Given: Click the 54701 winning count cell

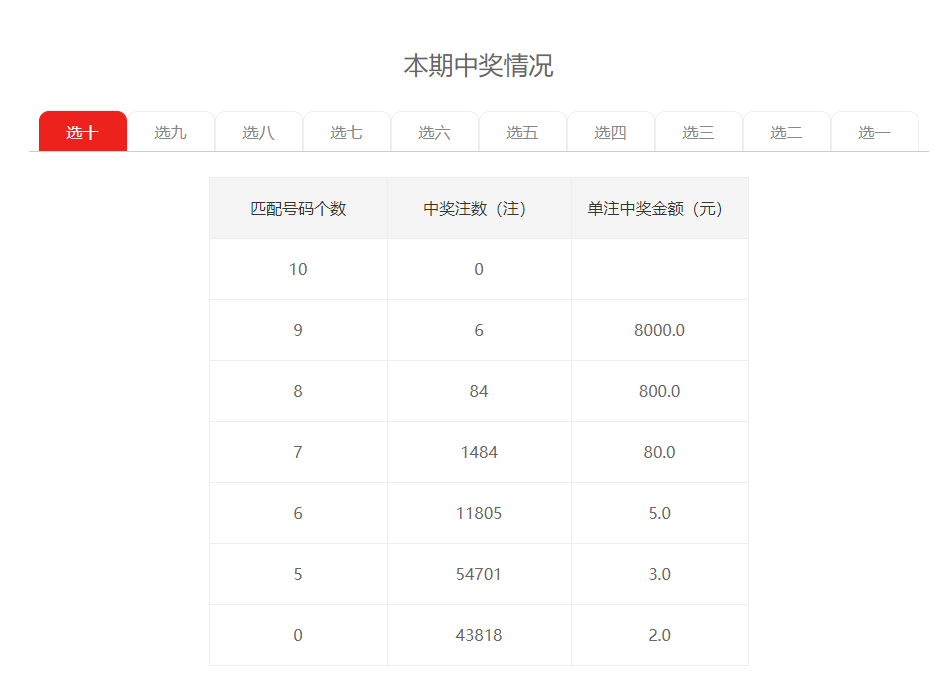Looking at the screenshot, I should 479,574.
